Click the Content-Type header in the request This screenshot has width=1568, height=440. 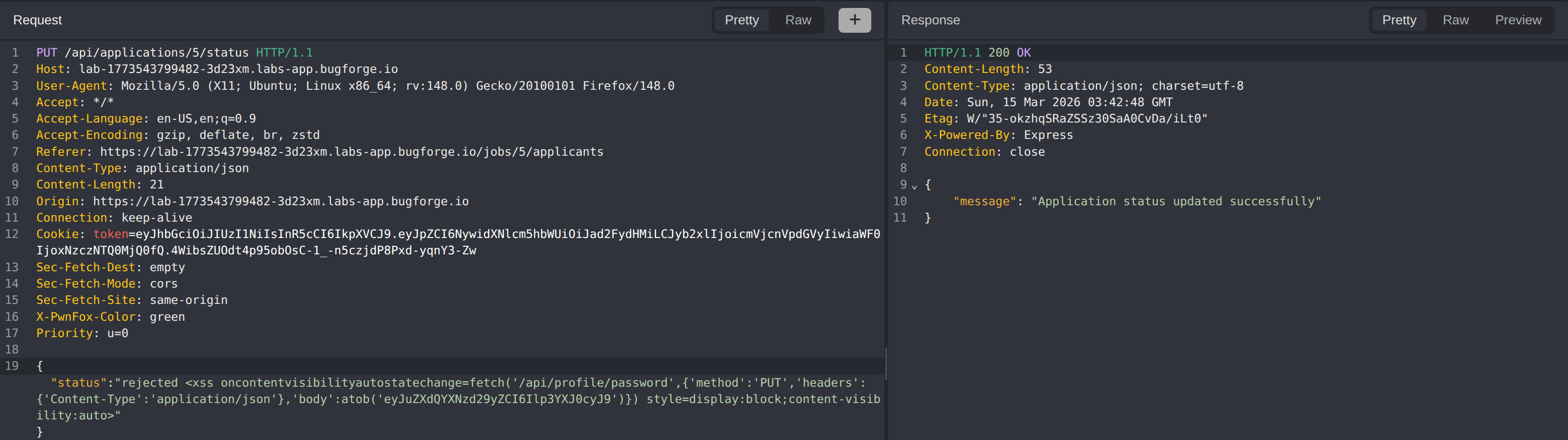[143, 168]
